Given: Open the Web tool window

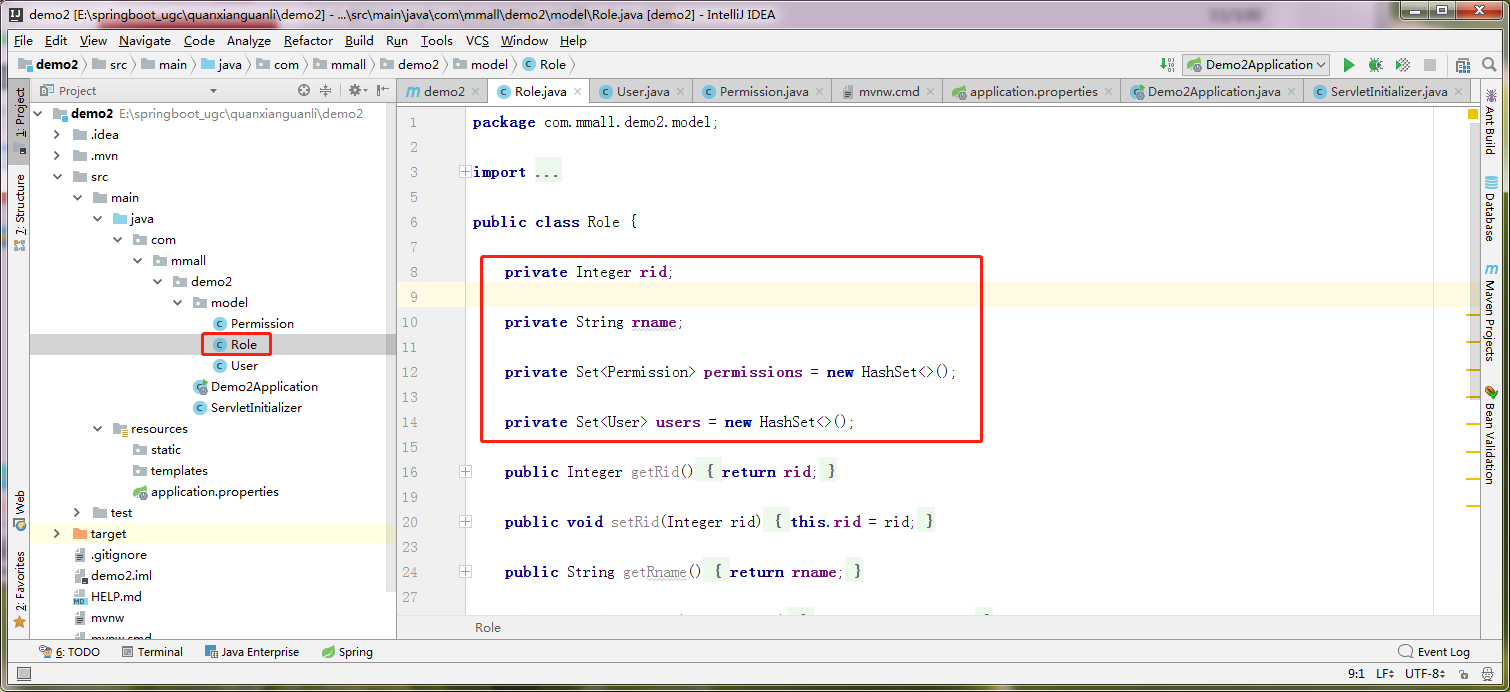Looking at the screenshot, I should point(19,510).
